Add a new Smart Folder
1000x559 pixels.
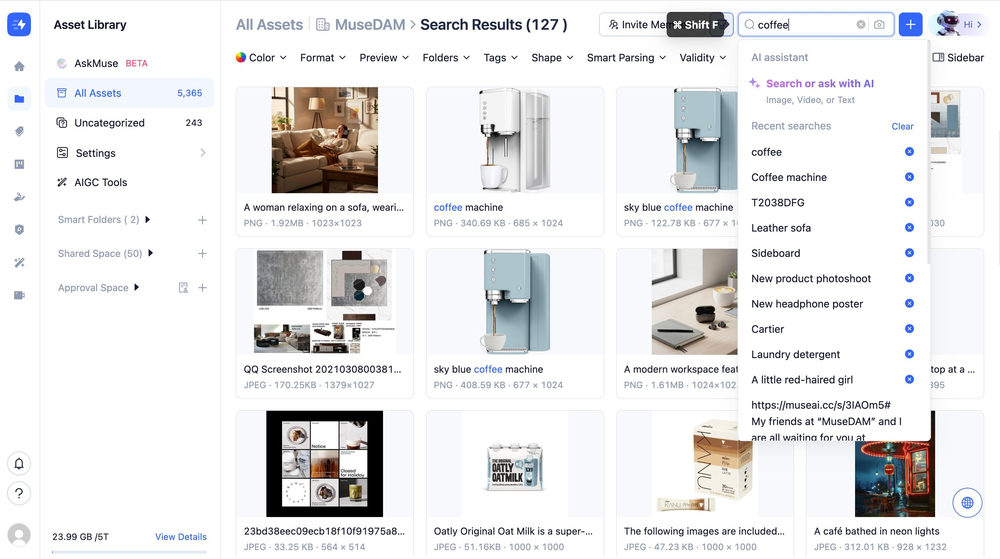click(x=202, y=220)
